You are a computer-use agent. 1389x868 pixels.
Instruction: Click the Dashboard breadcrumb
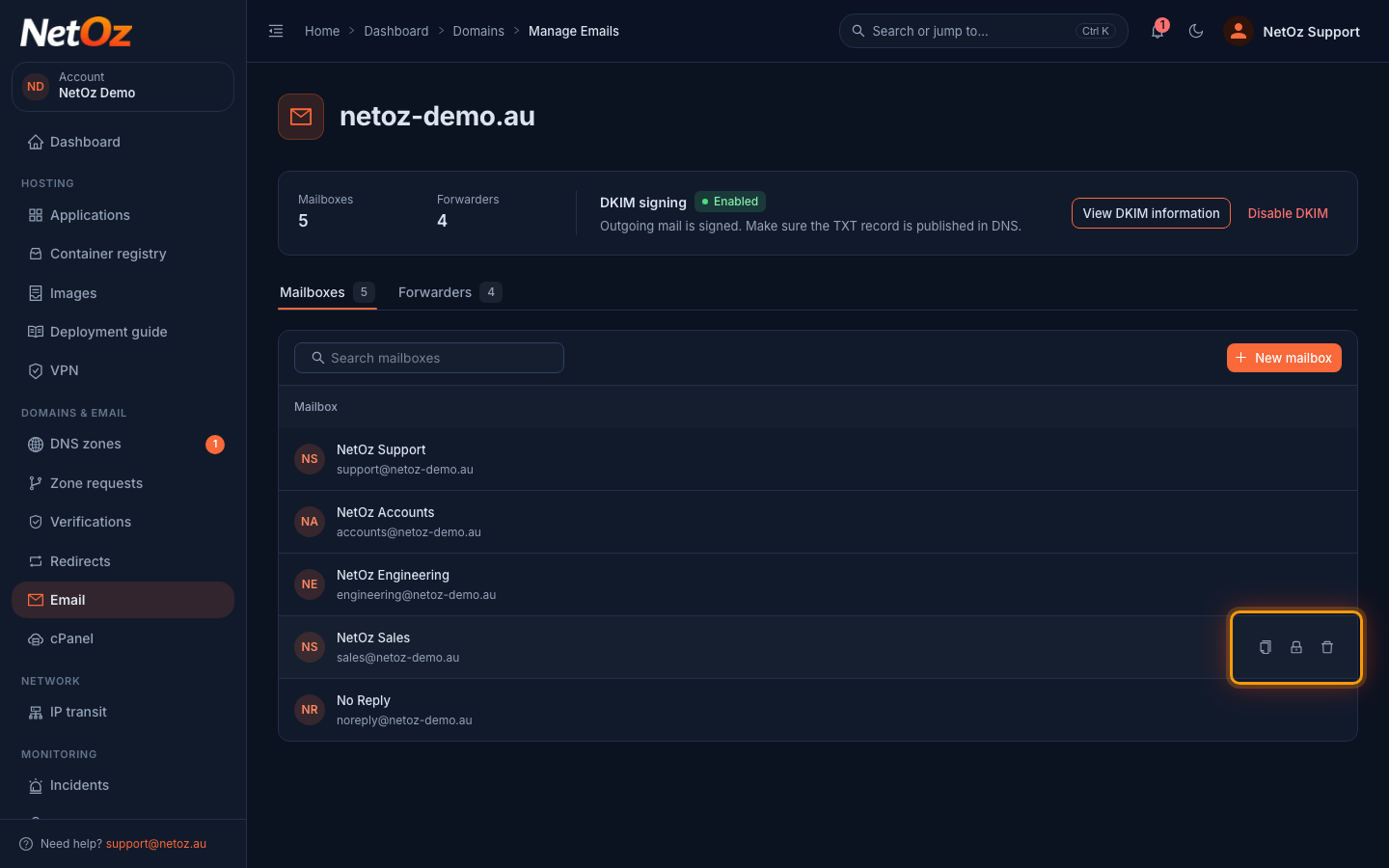click(396, 31)
